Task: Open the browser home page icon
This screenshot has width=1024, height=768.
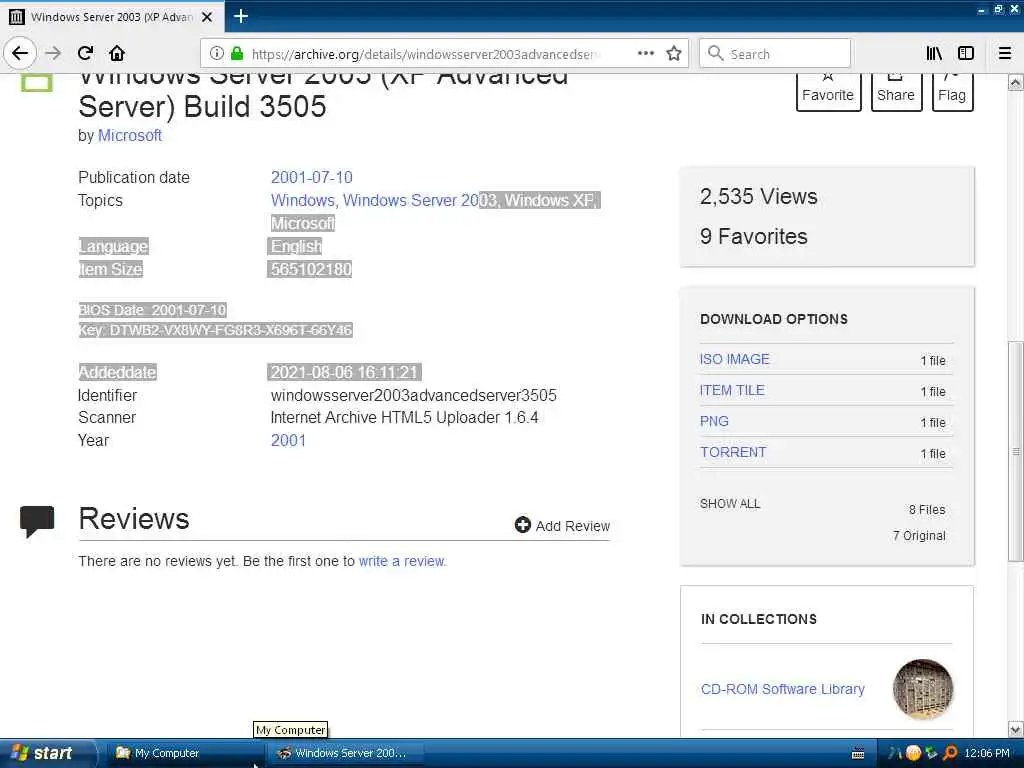Action: (x=117, y=53)
